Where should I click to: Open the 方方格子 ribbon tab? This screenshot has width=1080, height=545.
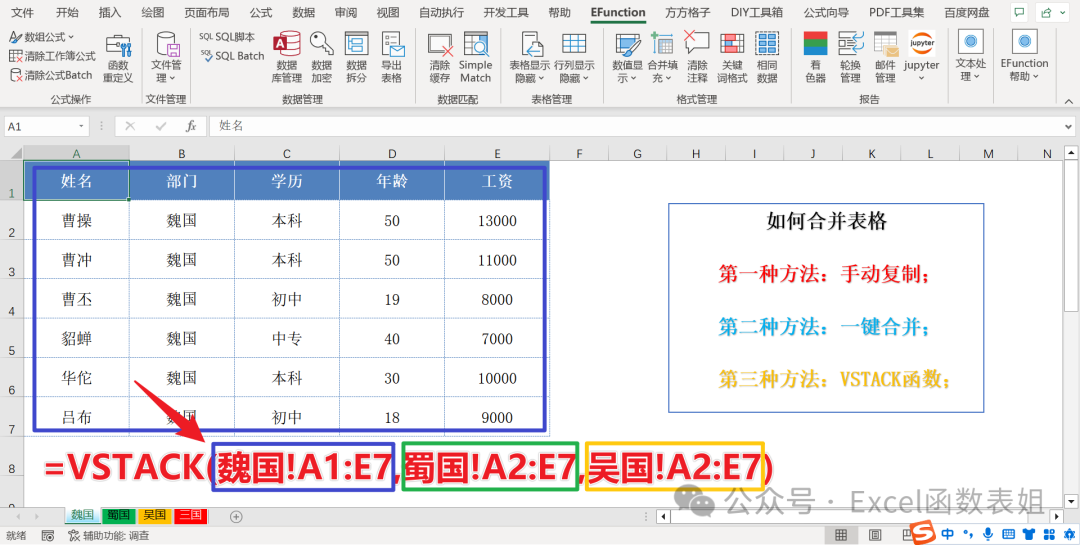[x=687, y=12]
